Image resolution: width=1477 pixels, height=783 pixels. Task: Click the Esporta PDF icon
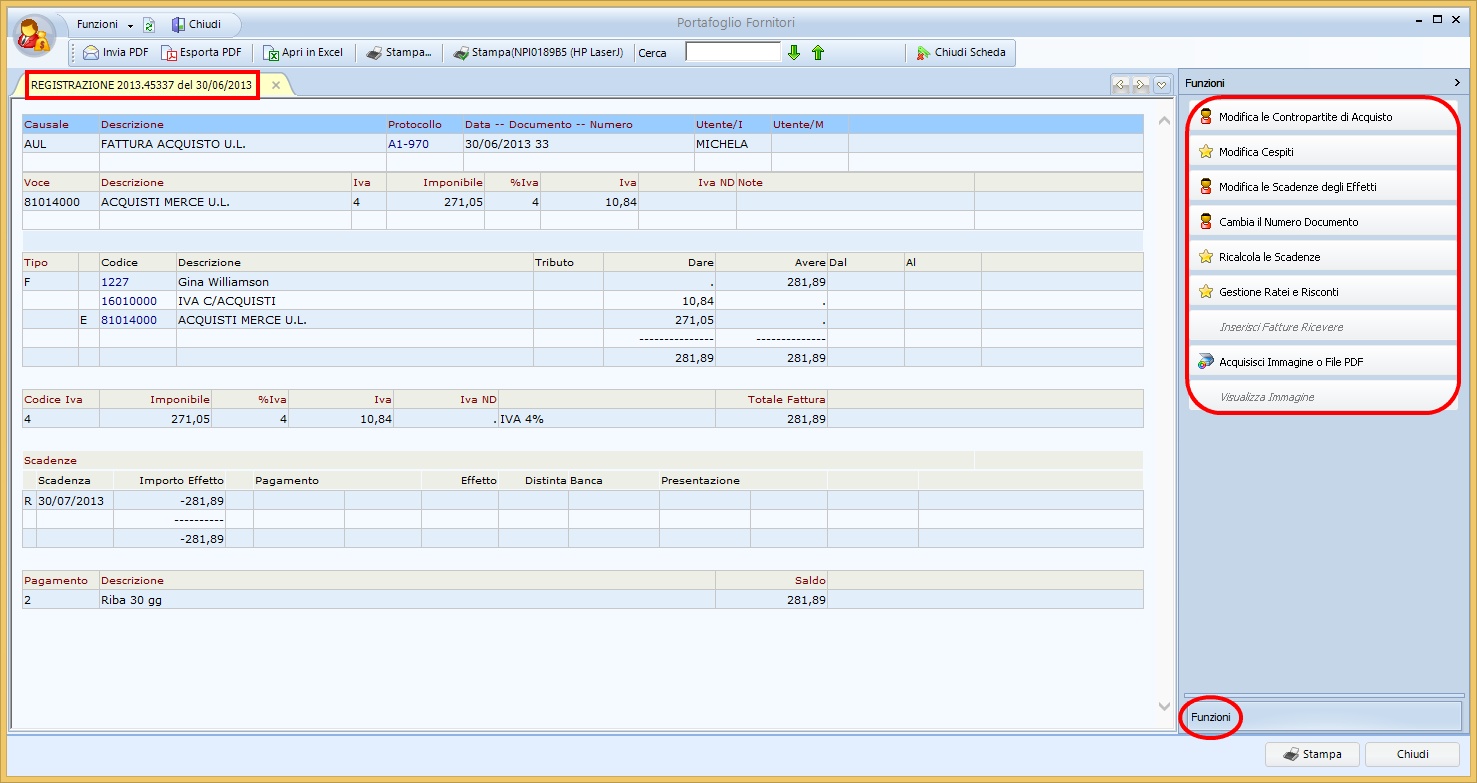tap(170, 53)
